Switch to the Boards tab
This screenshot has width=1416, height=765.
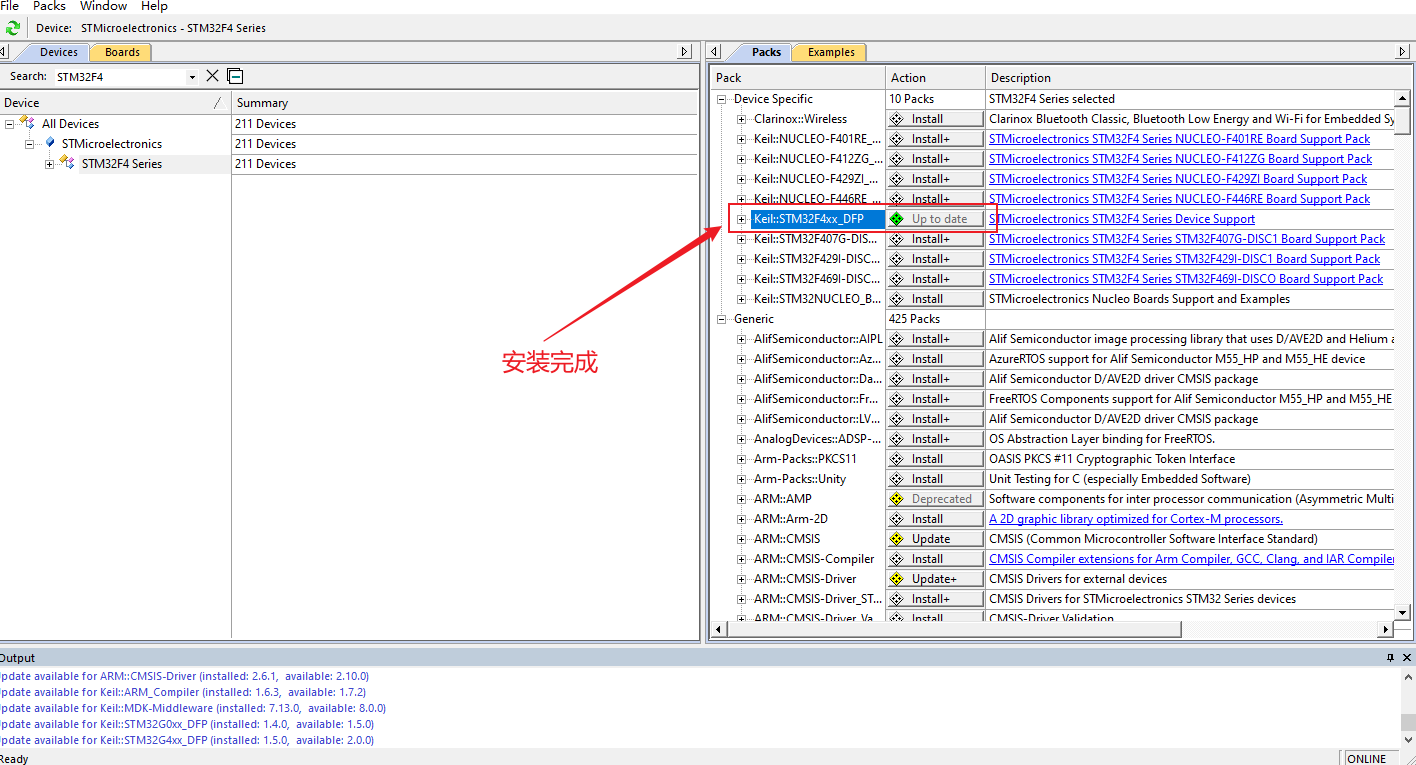click(122, 52)
